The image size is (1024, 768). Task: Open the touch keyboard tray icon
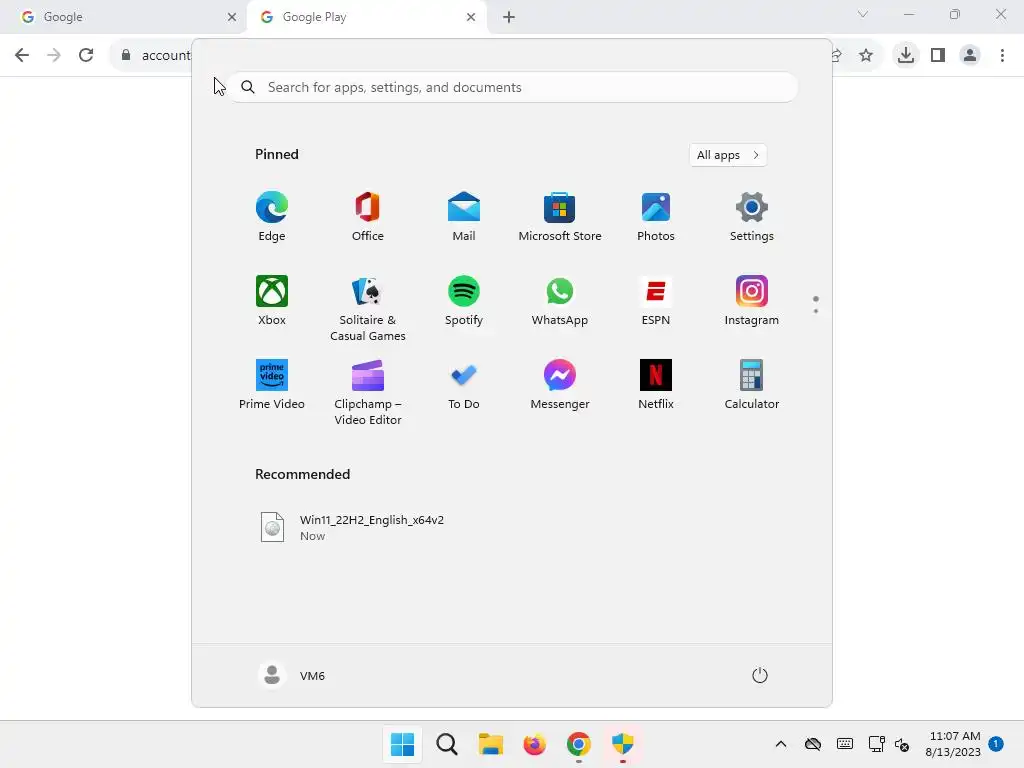[844, 744]
